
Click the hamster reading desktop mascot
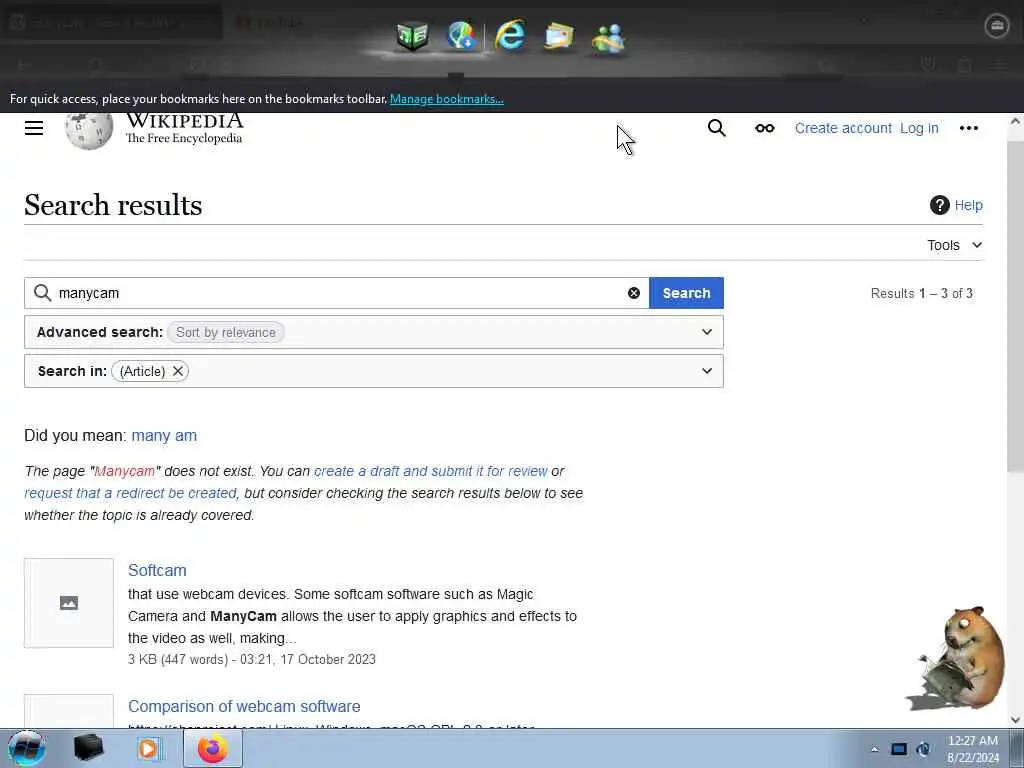click(957, 658)
